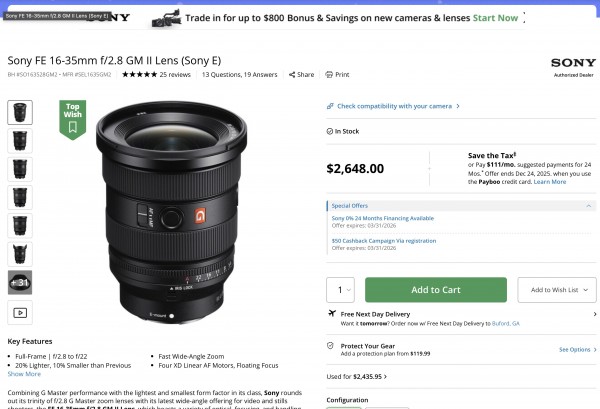Click the five-star rating
600x409 pixels.
139,74
